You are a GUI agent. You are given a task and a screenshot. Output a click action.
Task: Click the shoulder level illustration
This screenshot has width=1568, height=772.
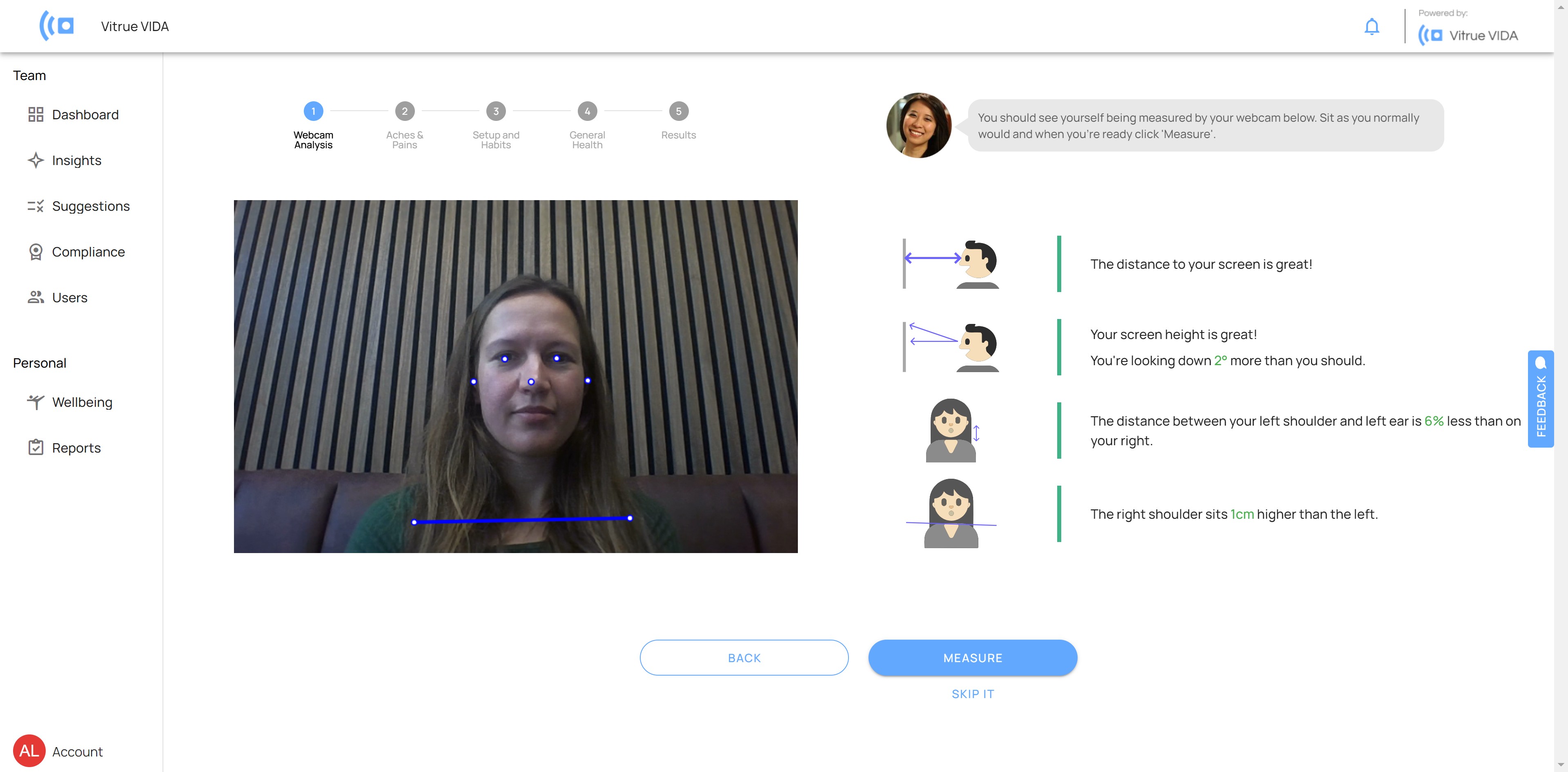click(951, 513)
